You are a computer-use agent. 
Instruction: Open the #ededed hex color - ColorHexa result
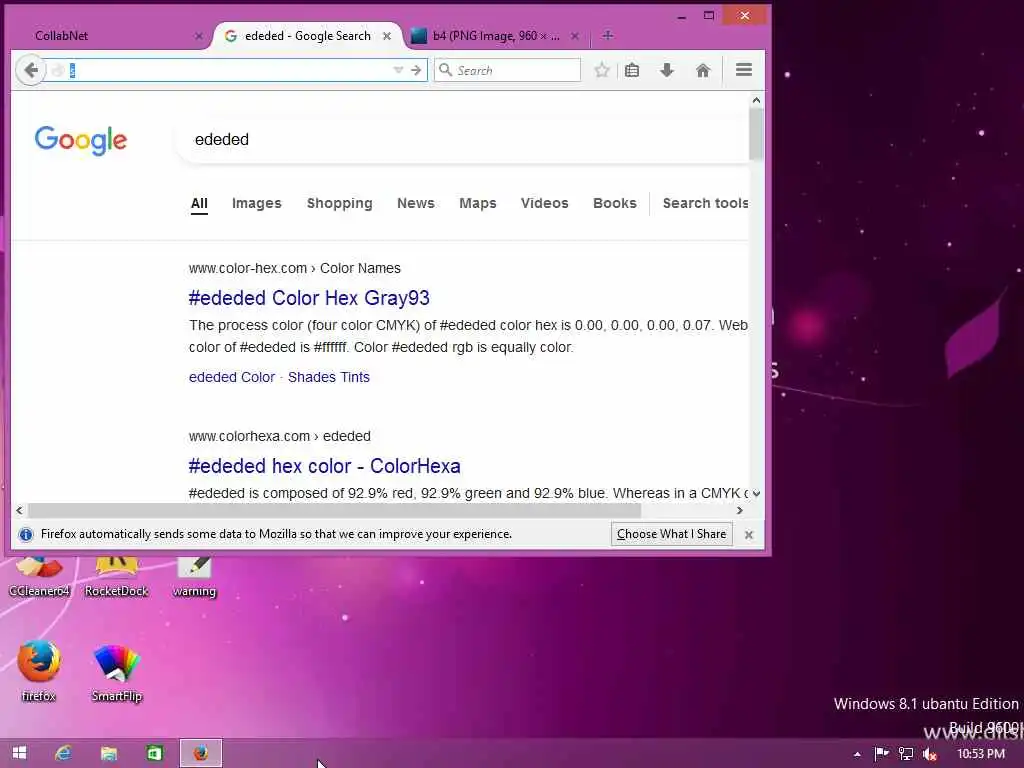(x=325, y=466)
